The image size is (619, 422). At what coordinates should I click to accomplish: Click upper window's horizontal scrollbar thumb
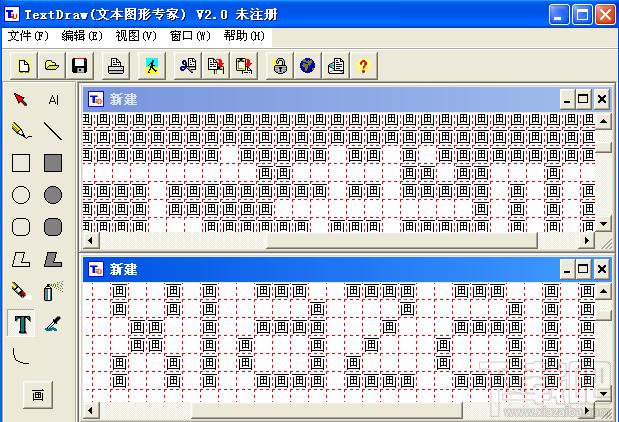(x=402, y=240)
